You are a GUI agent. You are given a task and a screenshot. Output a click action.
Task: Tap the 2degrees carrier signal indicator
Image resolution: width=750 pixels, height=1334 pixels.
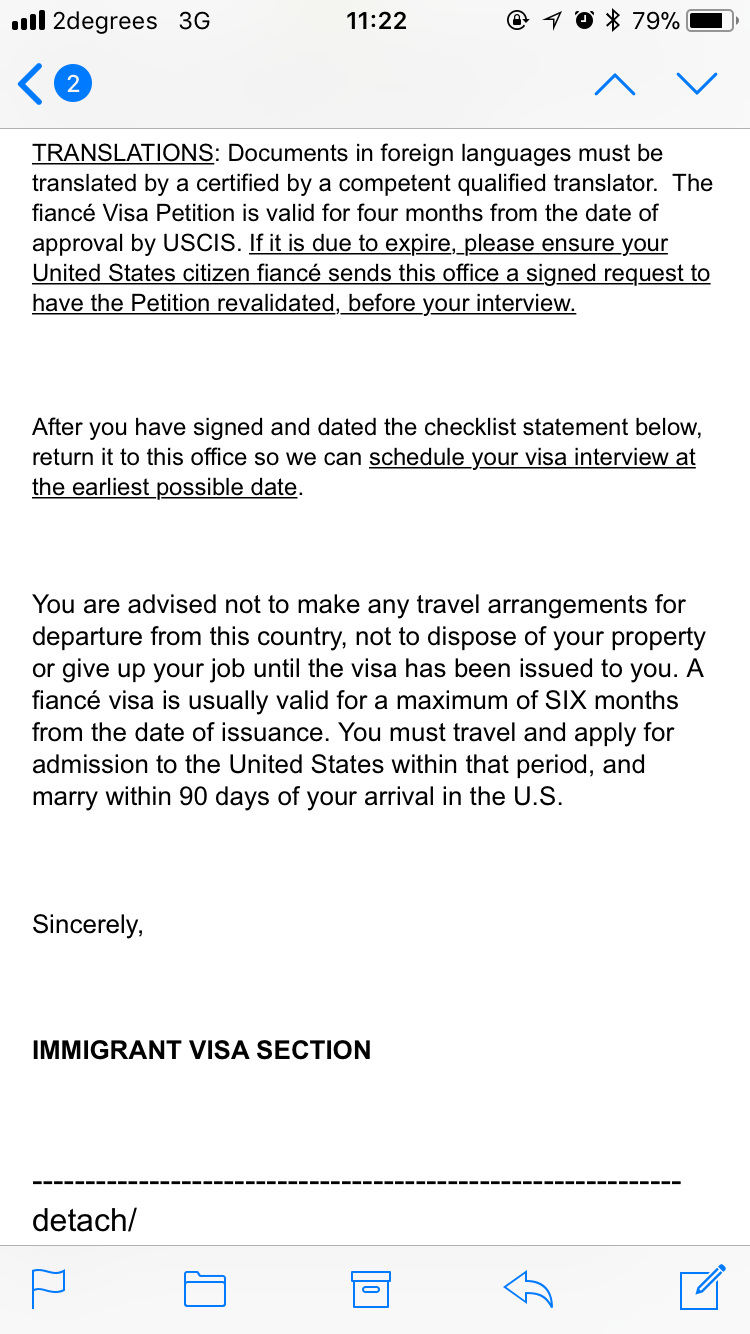(x=84, y=21)
